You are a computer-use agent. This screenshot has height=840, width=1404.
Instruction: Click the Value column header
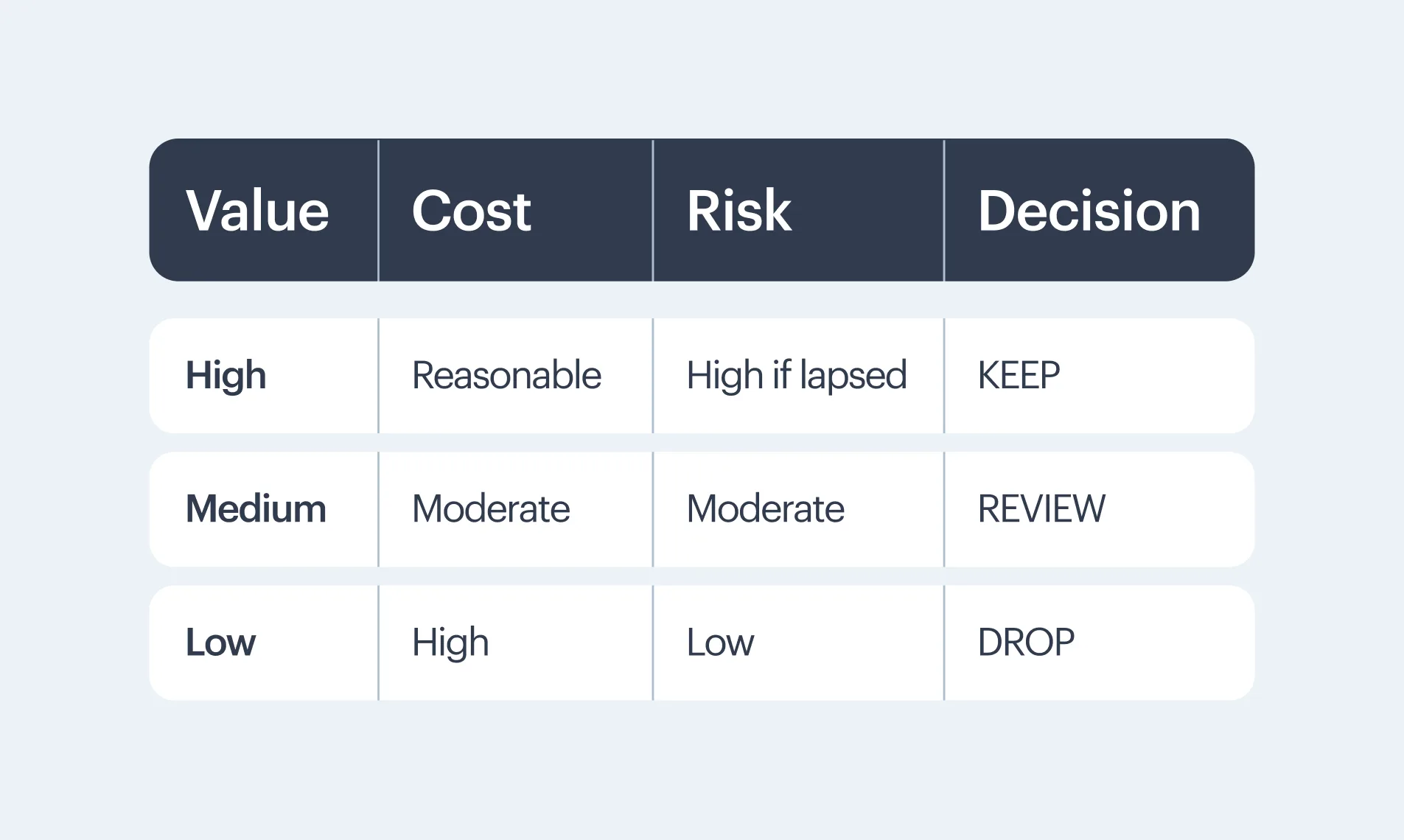click(257, 211)
